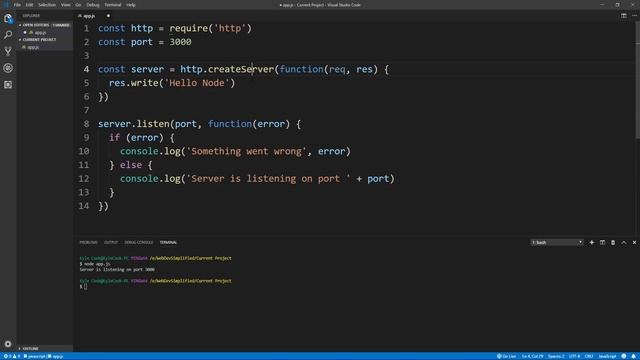
Task: Click 'Hello Node' string on line 5
Action: click(x=197, y=83)
